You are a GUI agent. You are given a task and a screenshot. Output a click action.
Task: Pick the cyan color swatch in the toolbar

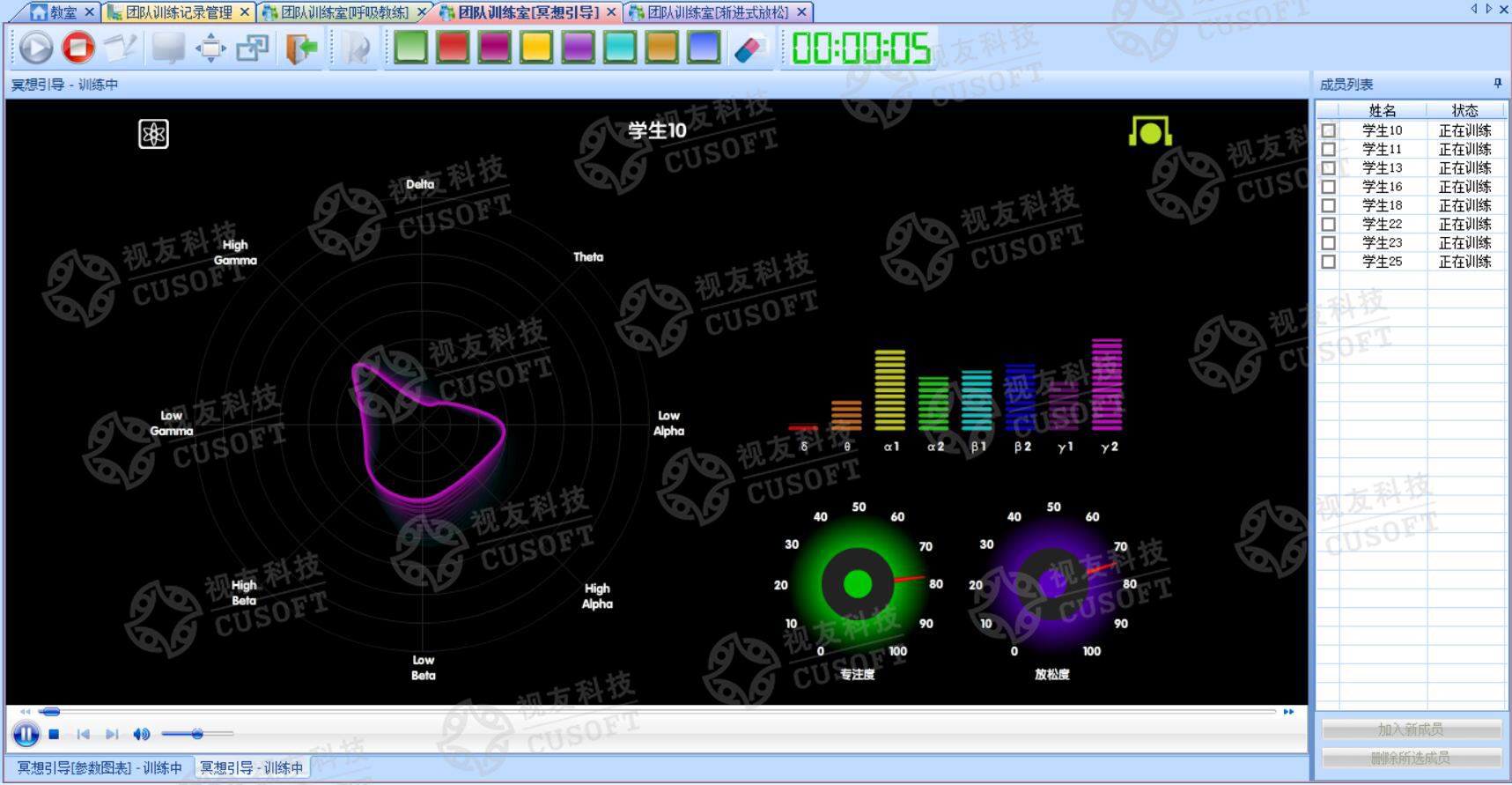point(620,48)
